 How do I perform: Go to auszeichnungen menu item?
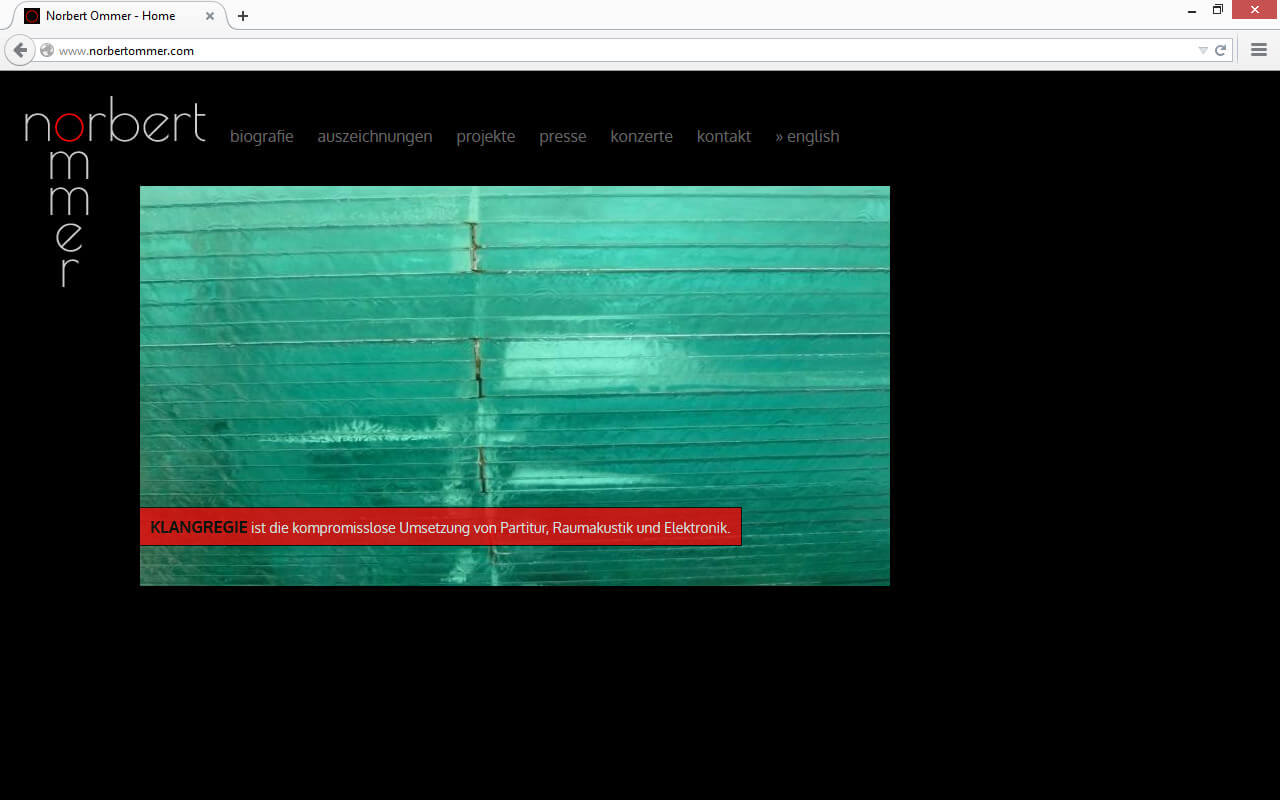pyautogui.click(x=375, y=136)
